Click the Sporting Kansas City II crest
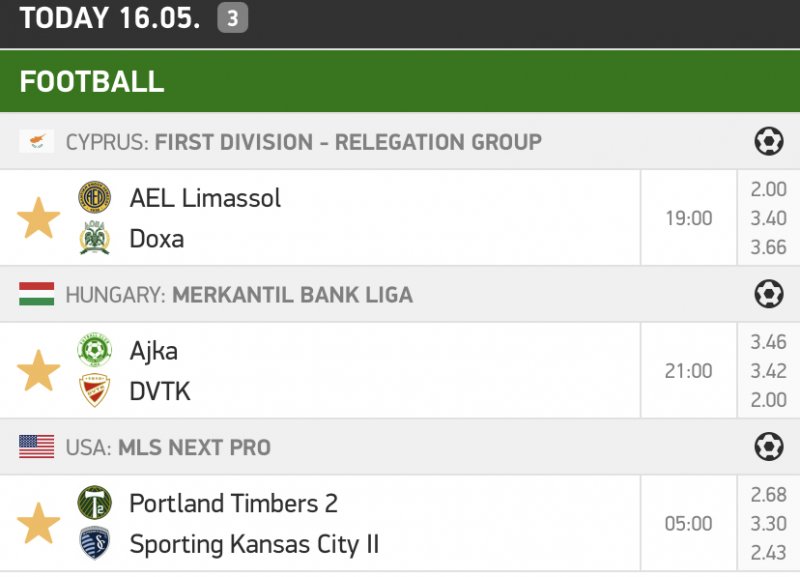This screenshot has width=800, height=577. click(95, 544)
